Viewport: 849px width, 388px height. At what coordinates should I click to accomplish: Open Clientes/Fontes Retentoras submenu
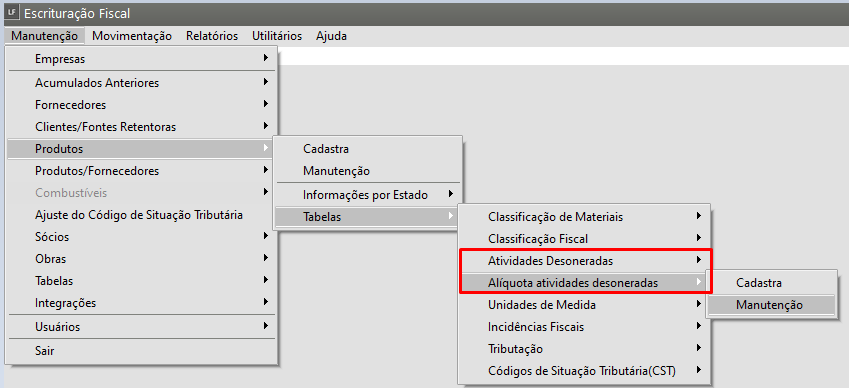pos(142,127)
